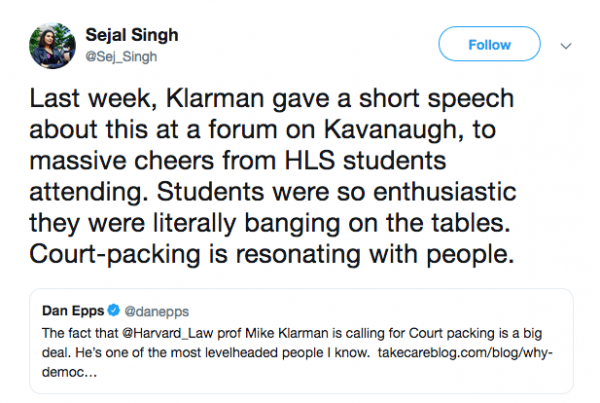Expand the tweet options chevron beside Follow
The image size is (600, 403).
point(566,45)
